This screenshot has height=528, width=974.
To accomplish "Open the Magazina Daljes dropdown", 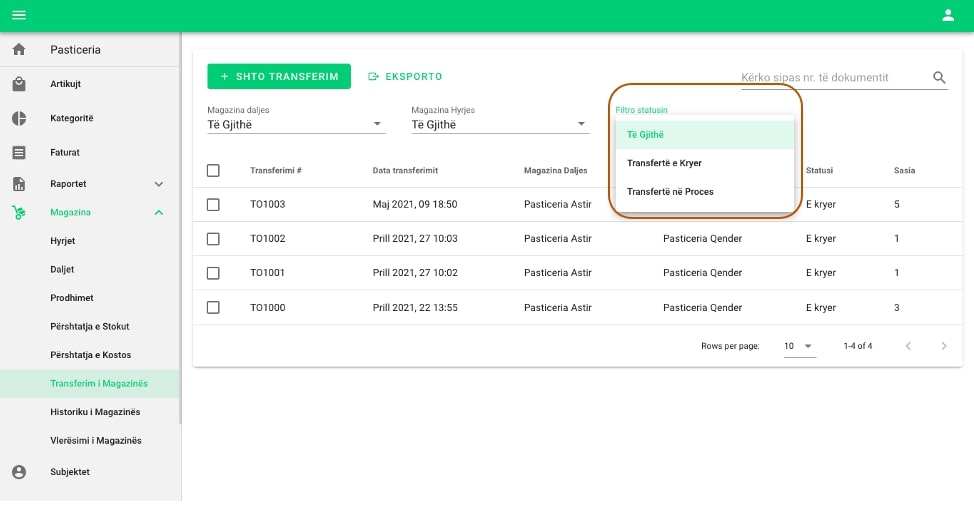I will (x=295, y=124).
